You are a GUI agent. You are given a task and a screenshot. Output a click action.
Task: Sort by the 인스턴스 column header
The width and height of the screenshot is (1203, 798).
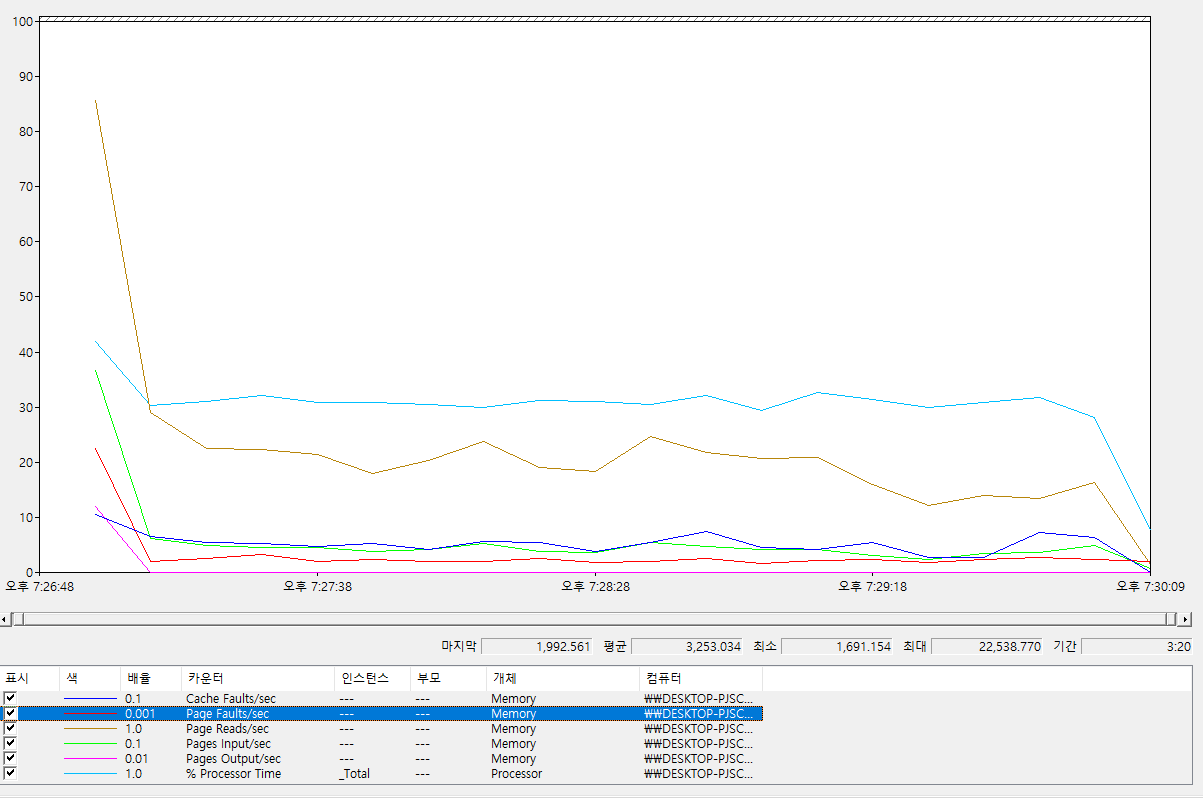tap(372, 678)
